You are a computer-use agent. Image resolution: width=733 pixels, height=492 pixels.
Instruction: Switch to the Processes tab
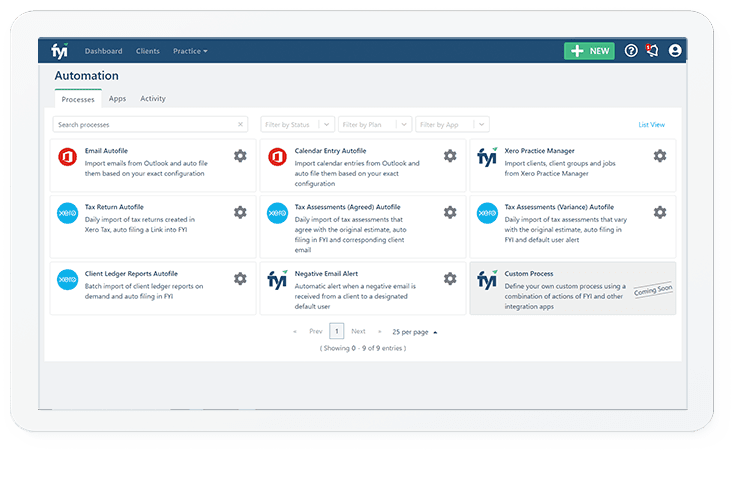pos(78,99)
